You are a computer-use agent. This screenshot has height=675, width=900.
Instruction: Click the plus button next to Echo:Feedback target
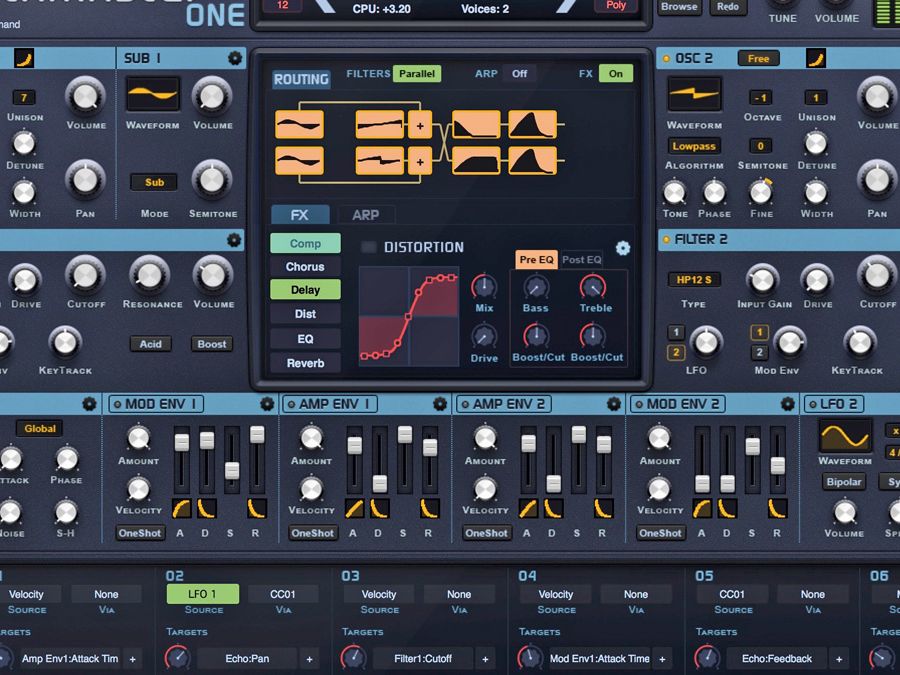point(839,659)
